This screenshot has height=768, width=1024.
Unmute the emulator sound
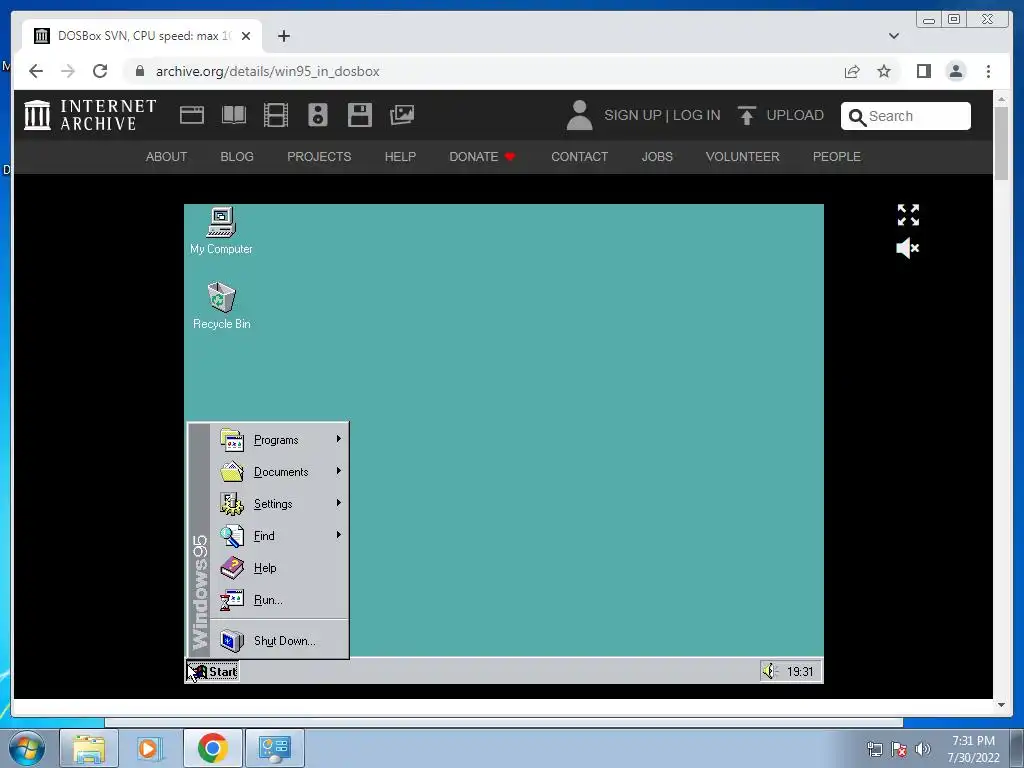click(908, 248)
